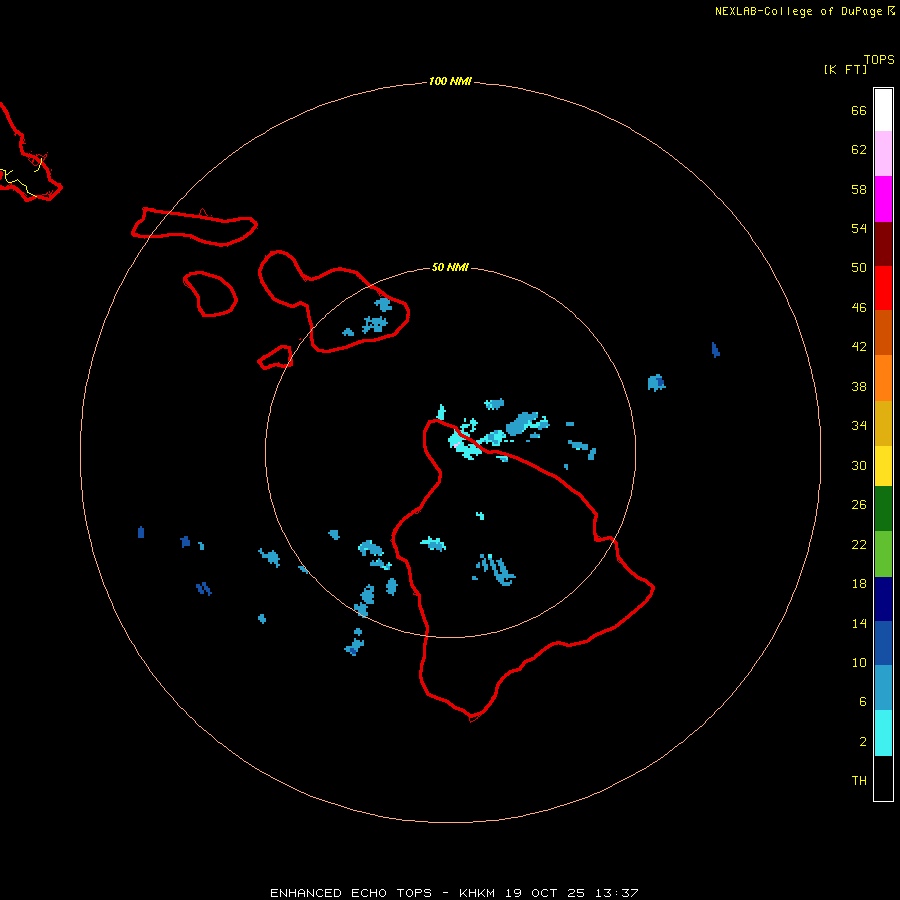This screenshot has height=900, width=900.
Task: Click the black TH threshold legend swatch
Action: coord(883,778)
